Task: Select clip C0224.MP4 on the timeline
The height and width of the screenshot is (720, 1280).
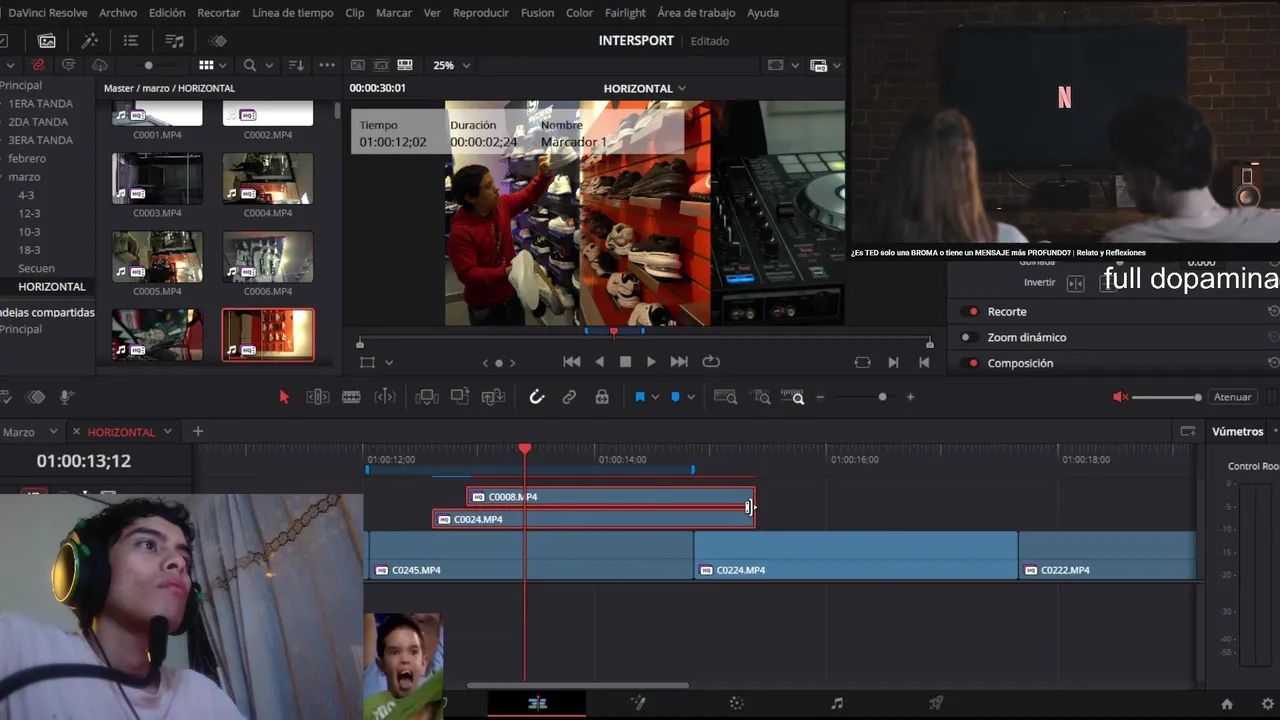Action: coord(856,555)
